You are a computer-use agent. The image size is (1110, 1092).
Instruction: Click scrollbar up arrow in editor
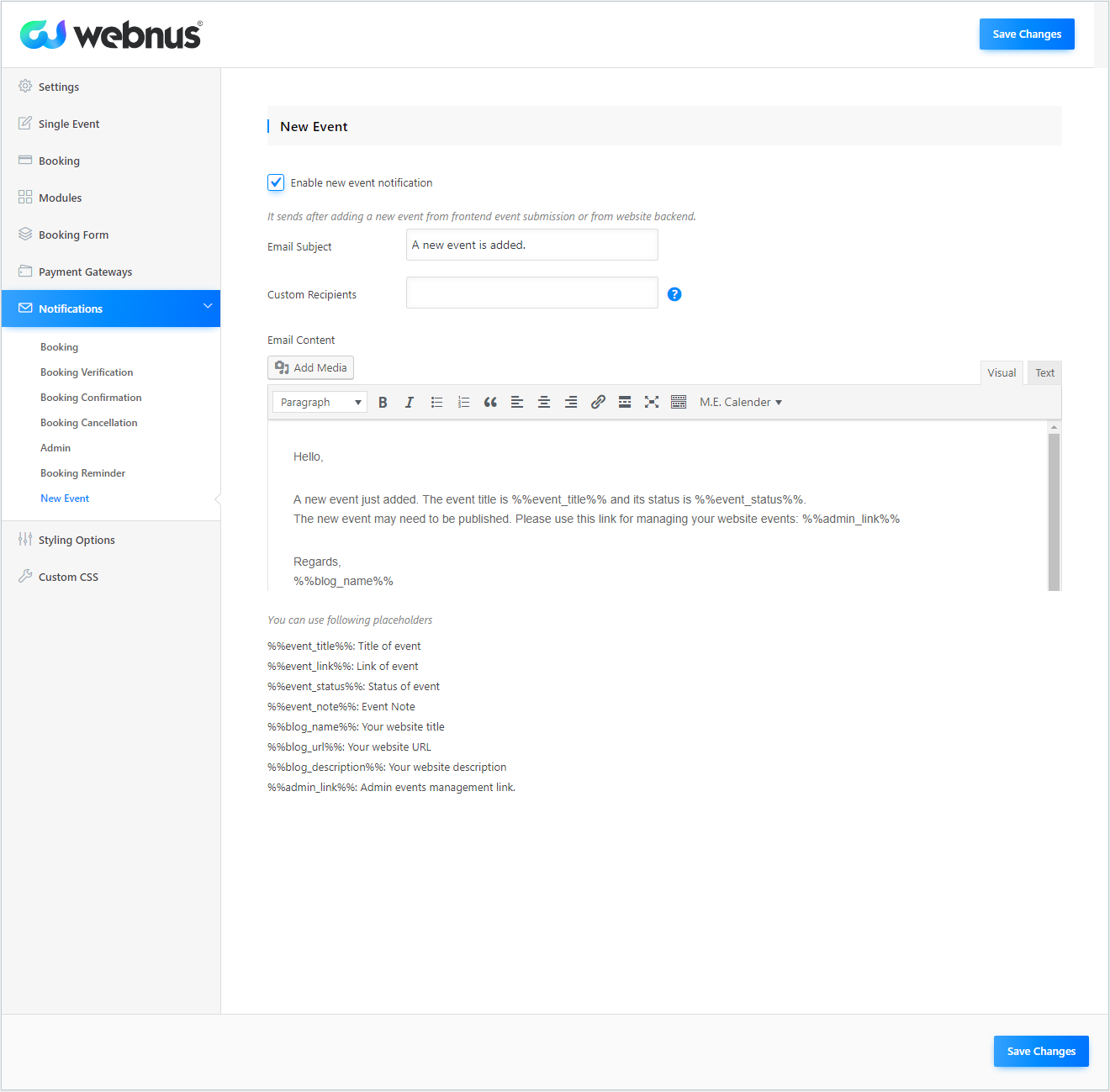[1054, 427]
